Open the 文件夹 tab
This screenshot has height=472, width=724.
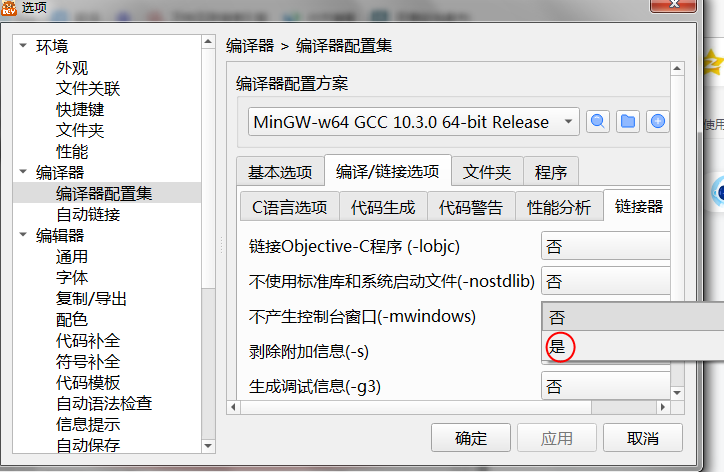click(487, 172)
